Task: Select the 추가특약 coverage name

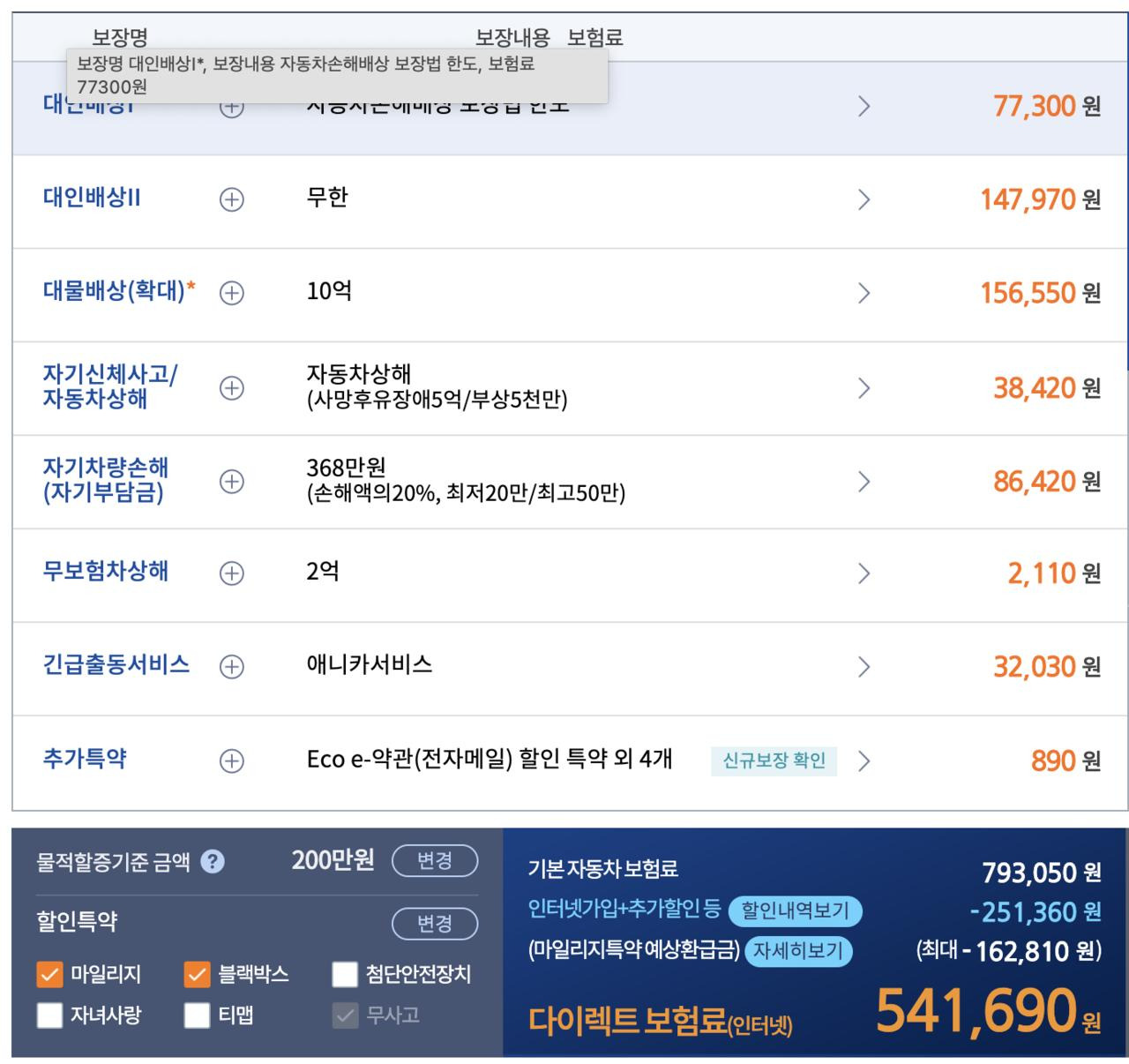Action: pyautogui.click(x=85, y=758)
